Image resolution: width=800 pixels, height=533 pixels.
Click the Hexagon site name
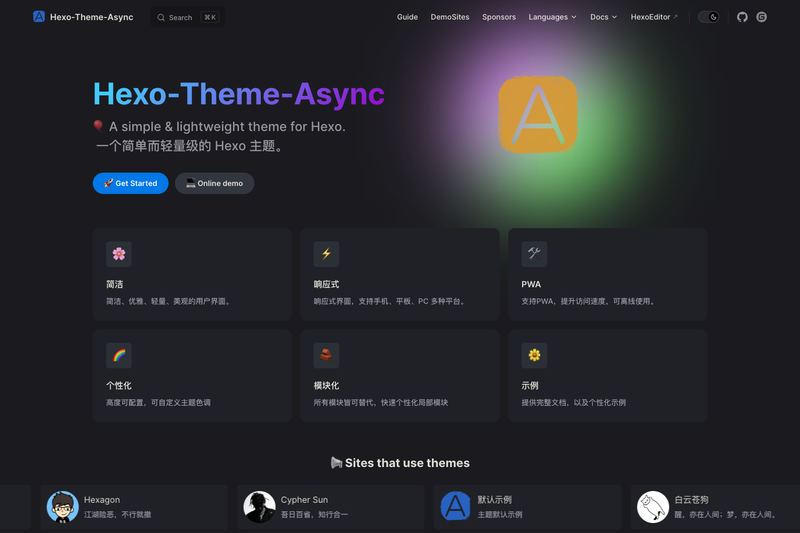click(x=102, y=500)
